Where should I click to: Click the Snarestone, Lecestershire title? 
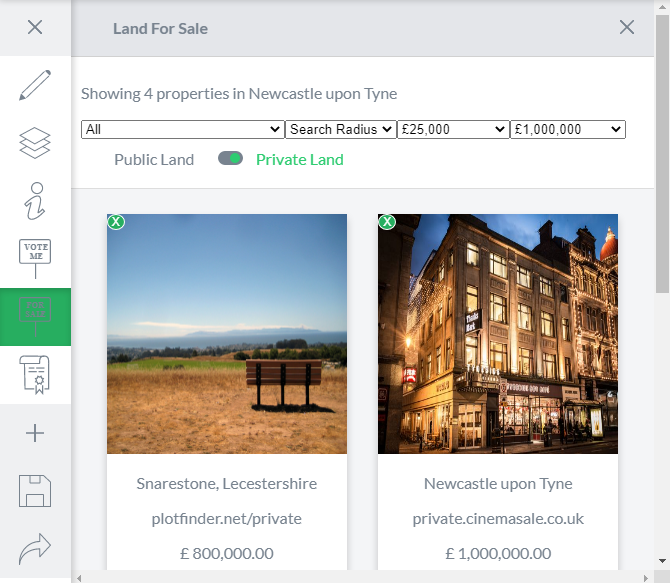pos(226,484)
